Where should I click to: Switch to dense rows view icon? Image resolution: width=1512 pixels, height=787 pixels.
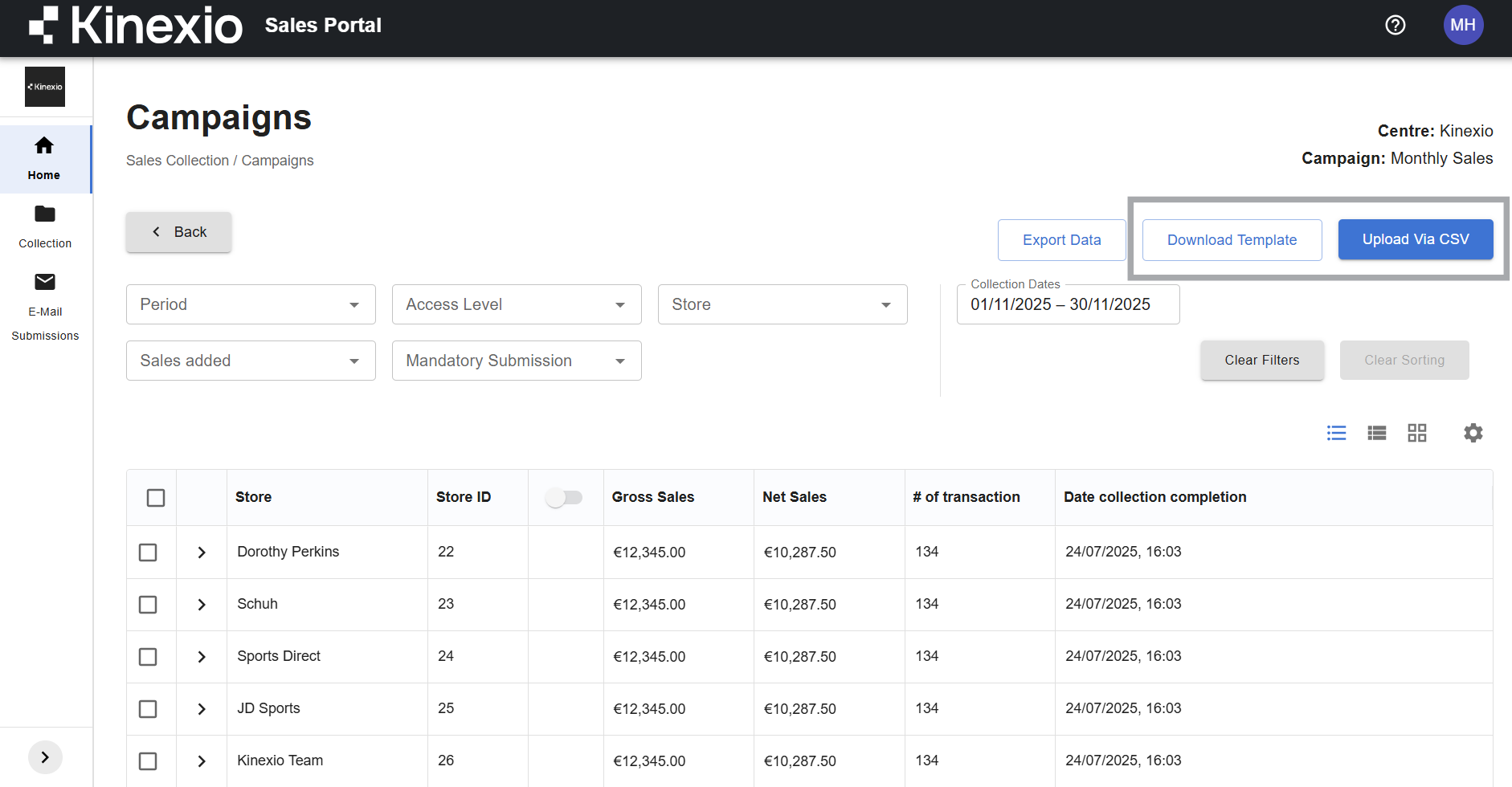(1377, 434)
